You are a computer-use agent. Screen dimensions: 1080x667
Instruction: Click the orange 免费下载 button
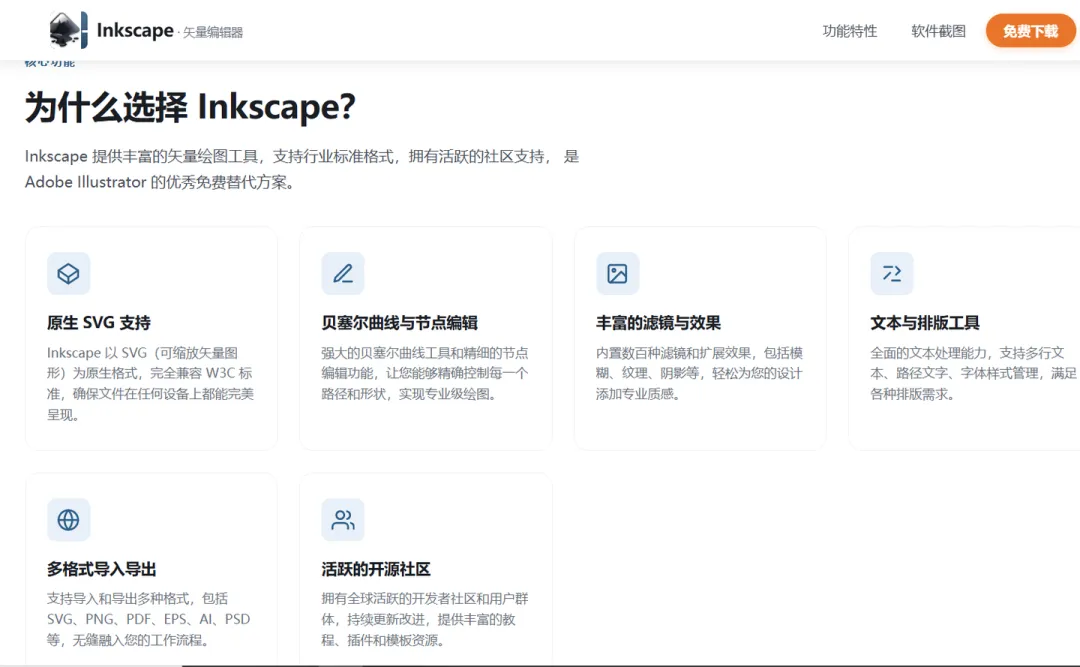pos(1030,31)
